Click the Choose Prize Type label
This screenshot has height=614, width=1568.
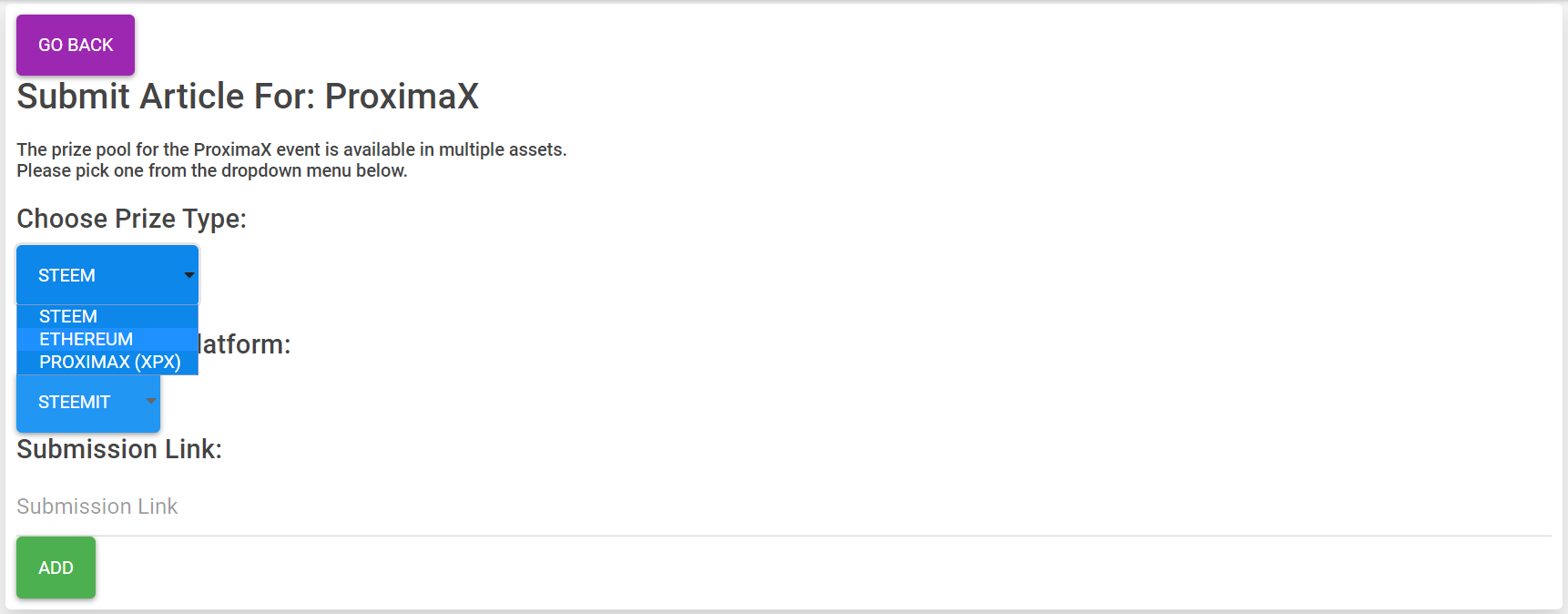coord(131,219)
